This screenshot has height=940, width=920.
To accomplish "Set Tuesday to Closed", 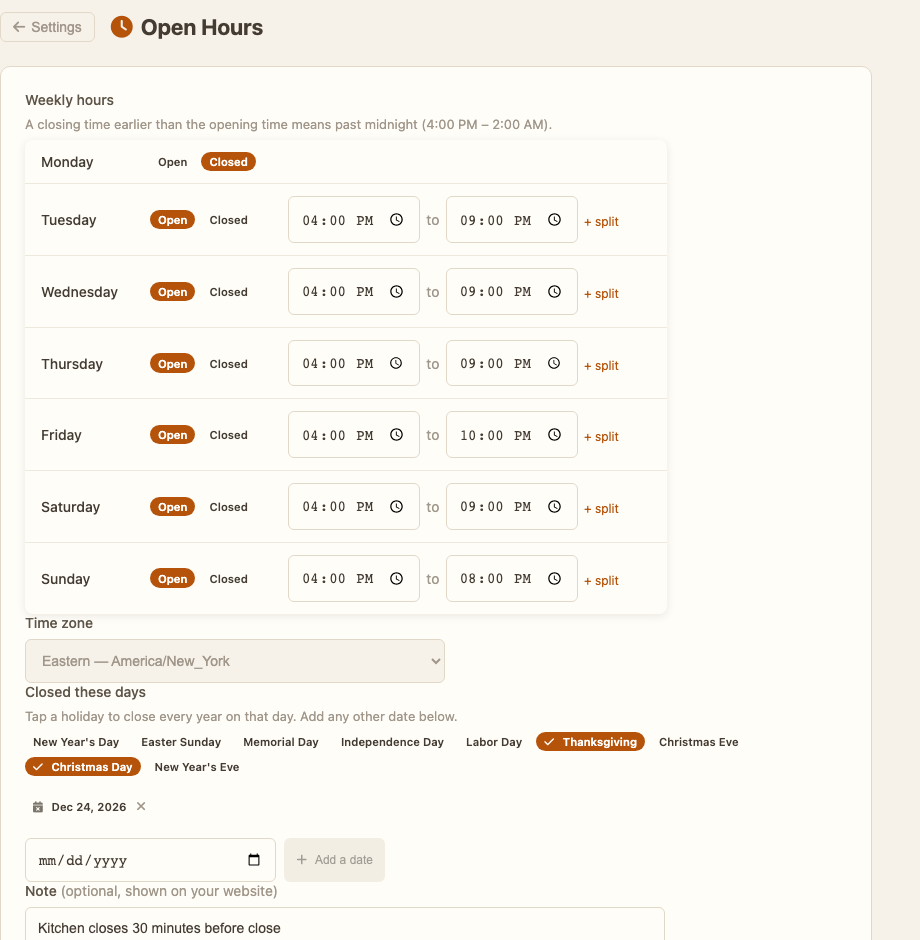I will [228, 220].
